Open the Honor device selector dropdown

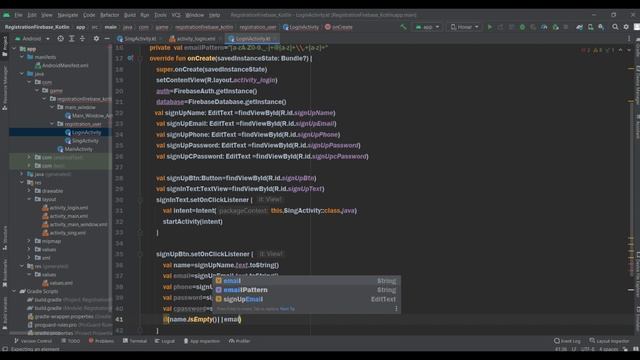[464, 27]
